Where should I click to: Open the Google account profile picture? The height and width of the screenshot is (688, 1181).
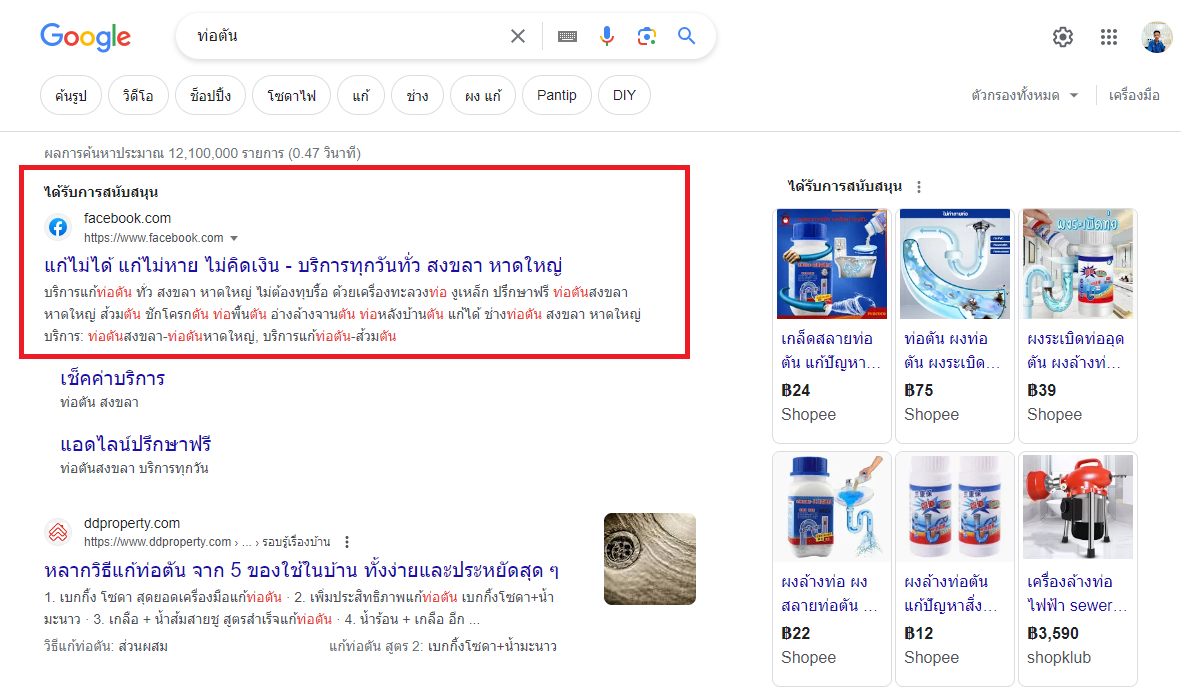1157,37
